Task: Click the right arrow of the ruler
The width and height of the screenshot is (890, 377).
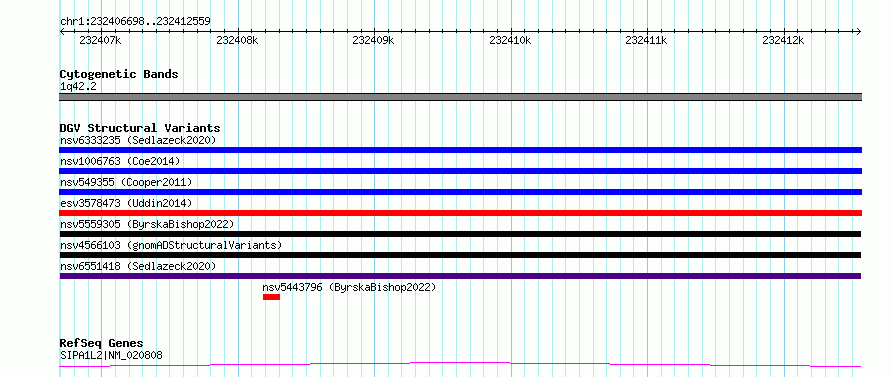Action: 859,31
